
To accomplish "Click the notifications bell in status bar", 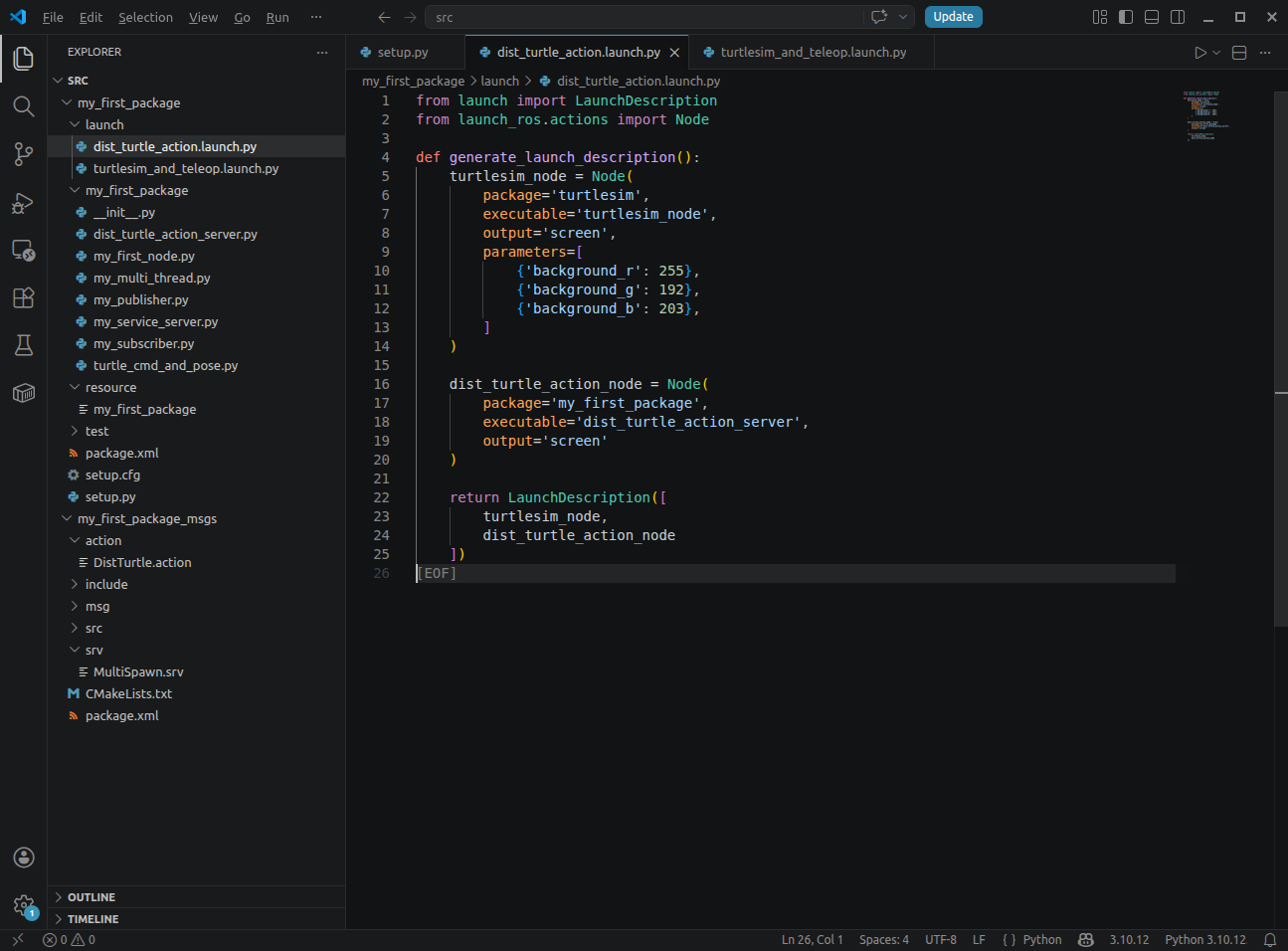I will click(x=1270, y=940).
